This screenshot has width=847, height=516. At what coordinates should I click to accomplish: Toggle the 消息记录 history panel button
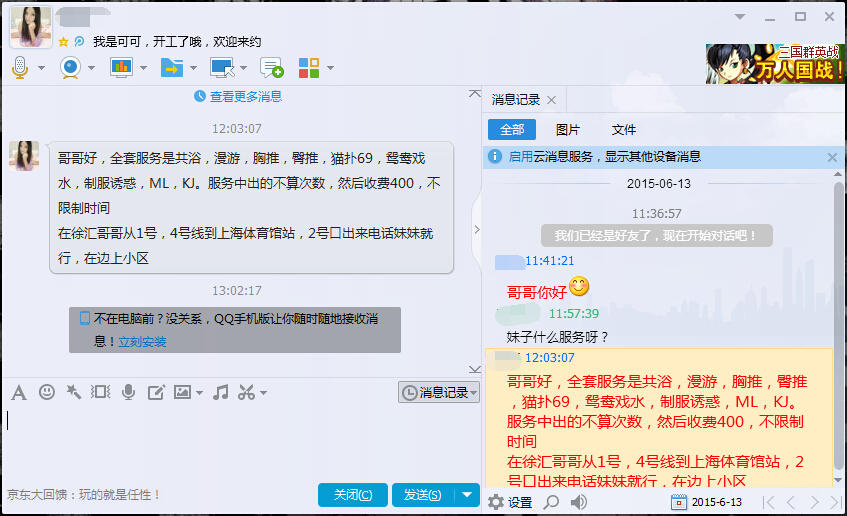click(x=438, y=393)
